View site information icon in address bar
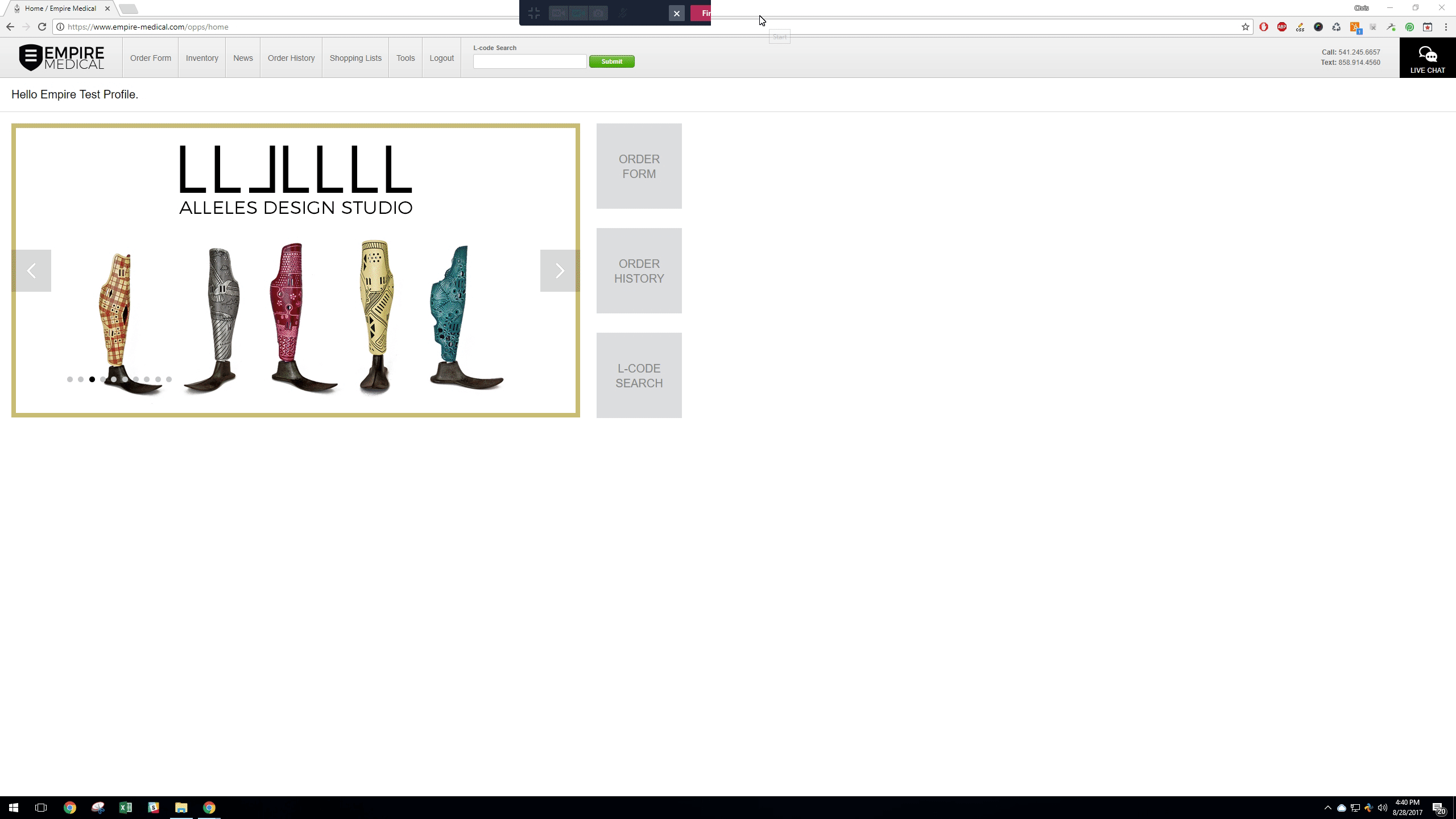 click(60, 27)
